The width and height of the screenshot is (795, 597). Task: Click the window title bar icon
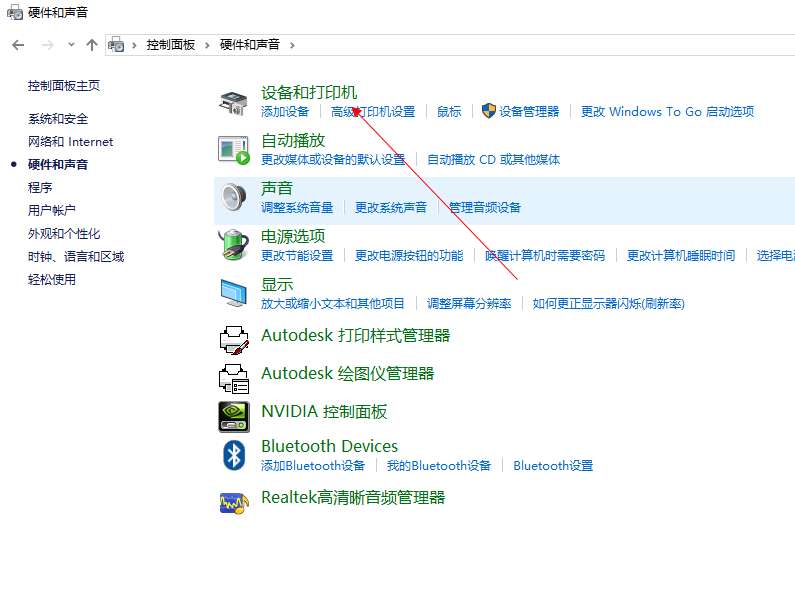15,12
